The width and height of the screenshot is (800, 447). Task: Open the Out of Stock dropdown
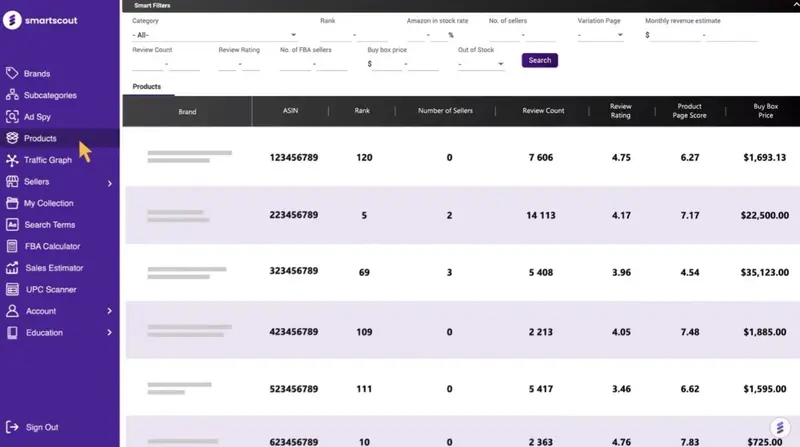point(481,64)
